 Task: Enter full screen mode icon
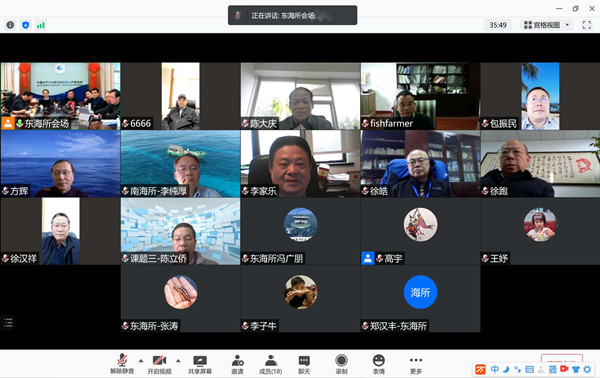[x=587, y=25]
